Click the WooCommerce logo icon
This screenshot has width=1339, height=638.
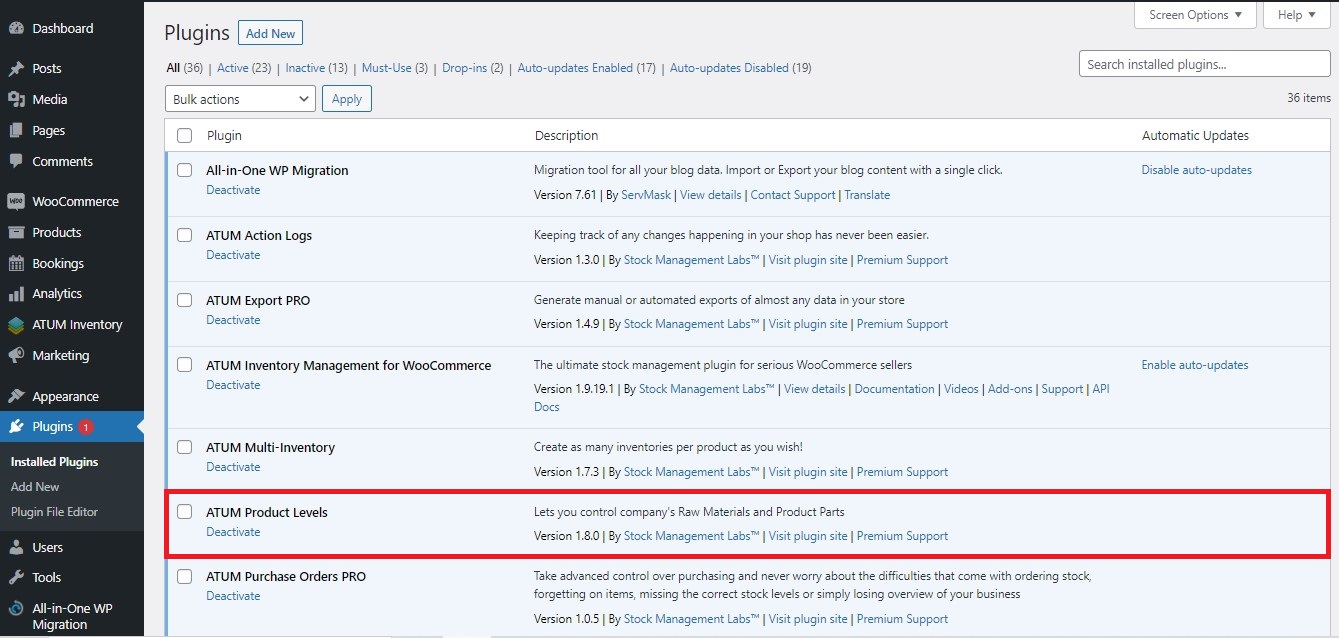pyautogui.click(x=16, y=201)
